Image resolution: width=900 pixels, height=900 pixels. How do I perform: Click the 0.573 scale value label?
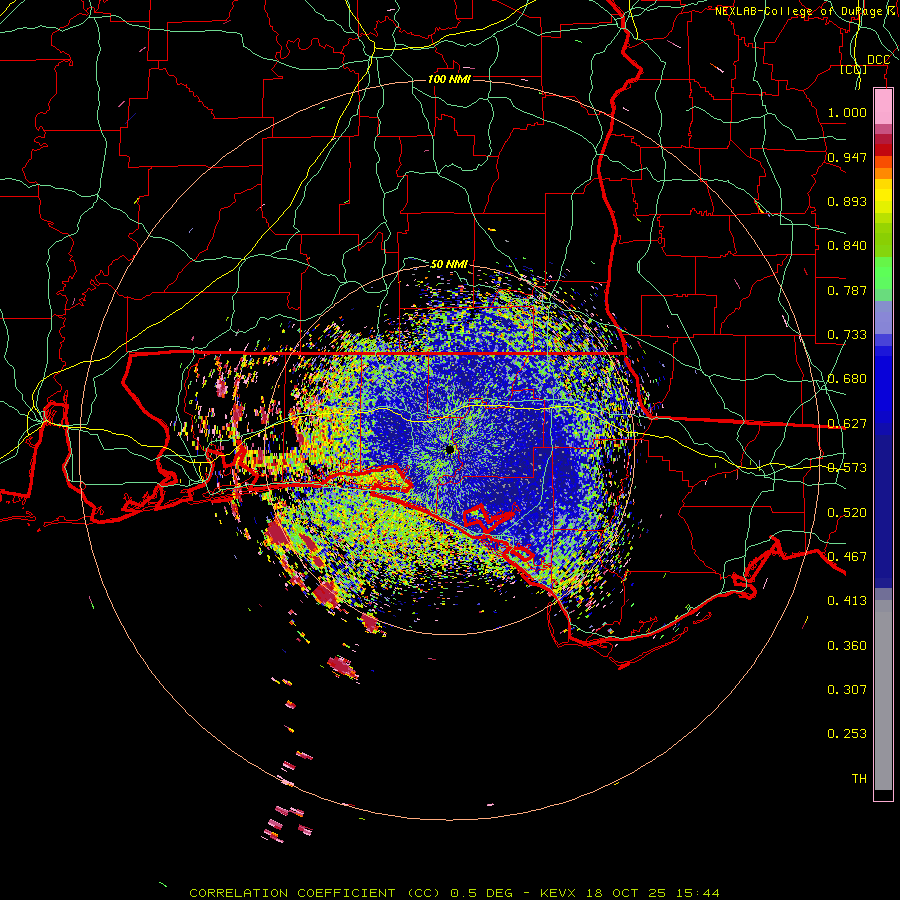pyautogui.click(x=847, y=468)
